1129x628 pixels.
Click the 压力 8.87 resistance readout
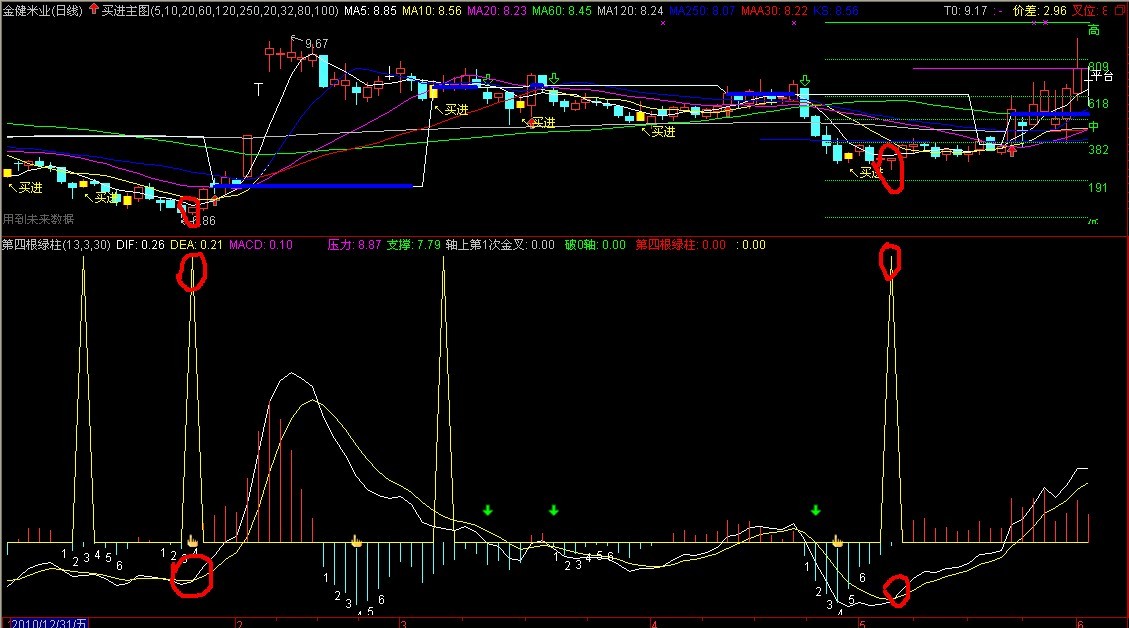[354, 244]
